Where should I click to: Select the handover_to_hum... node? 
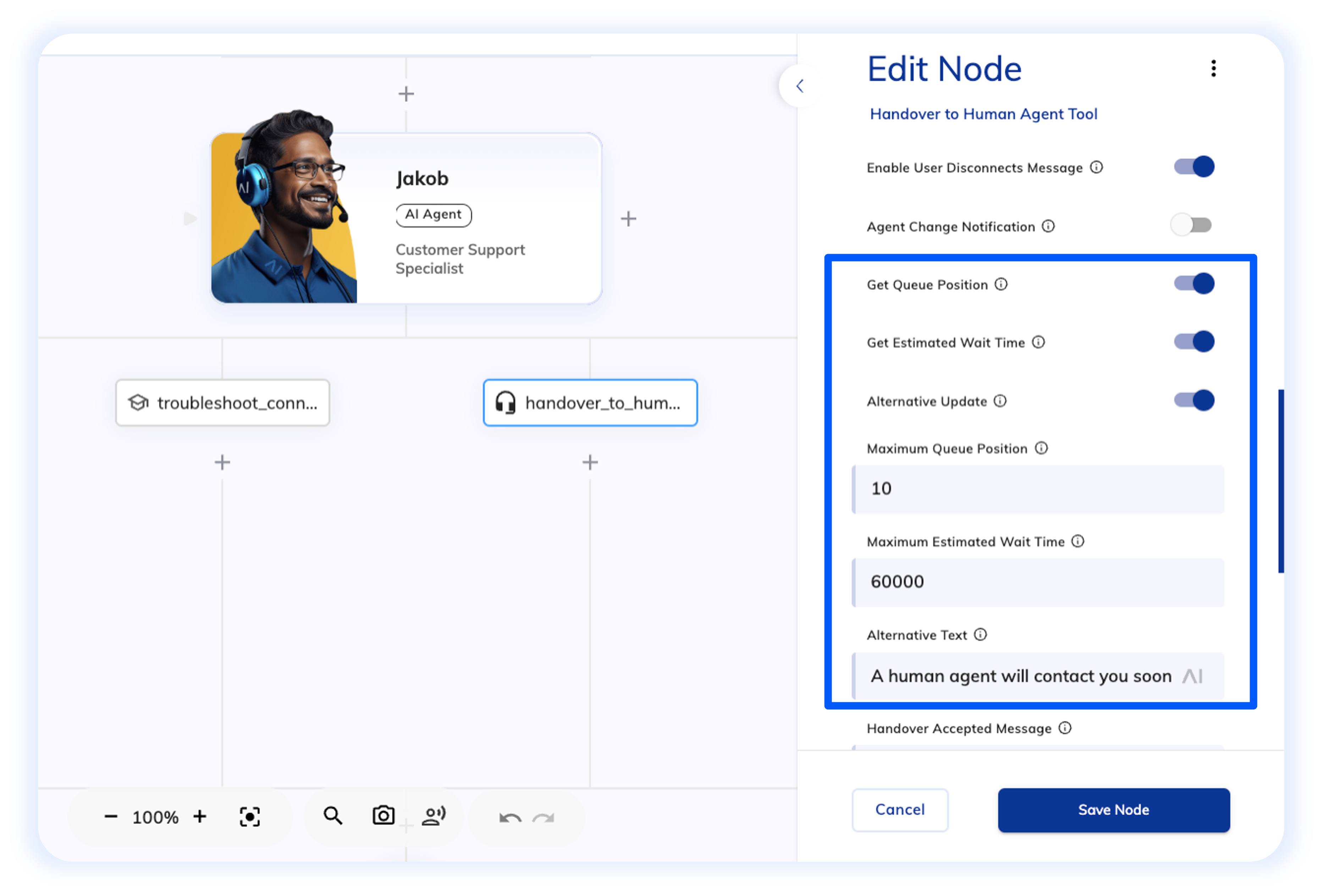(590, 403)
